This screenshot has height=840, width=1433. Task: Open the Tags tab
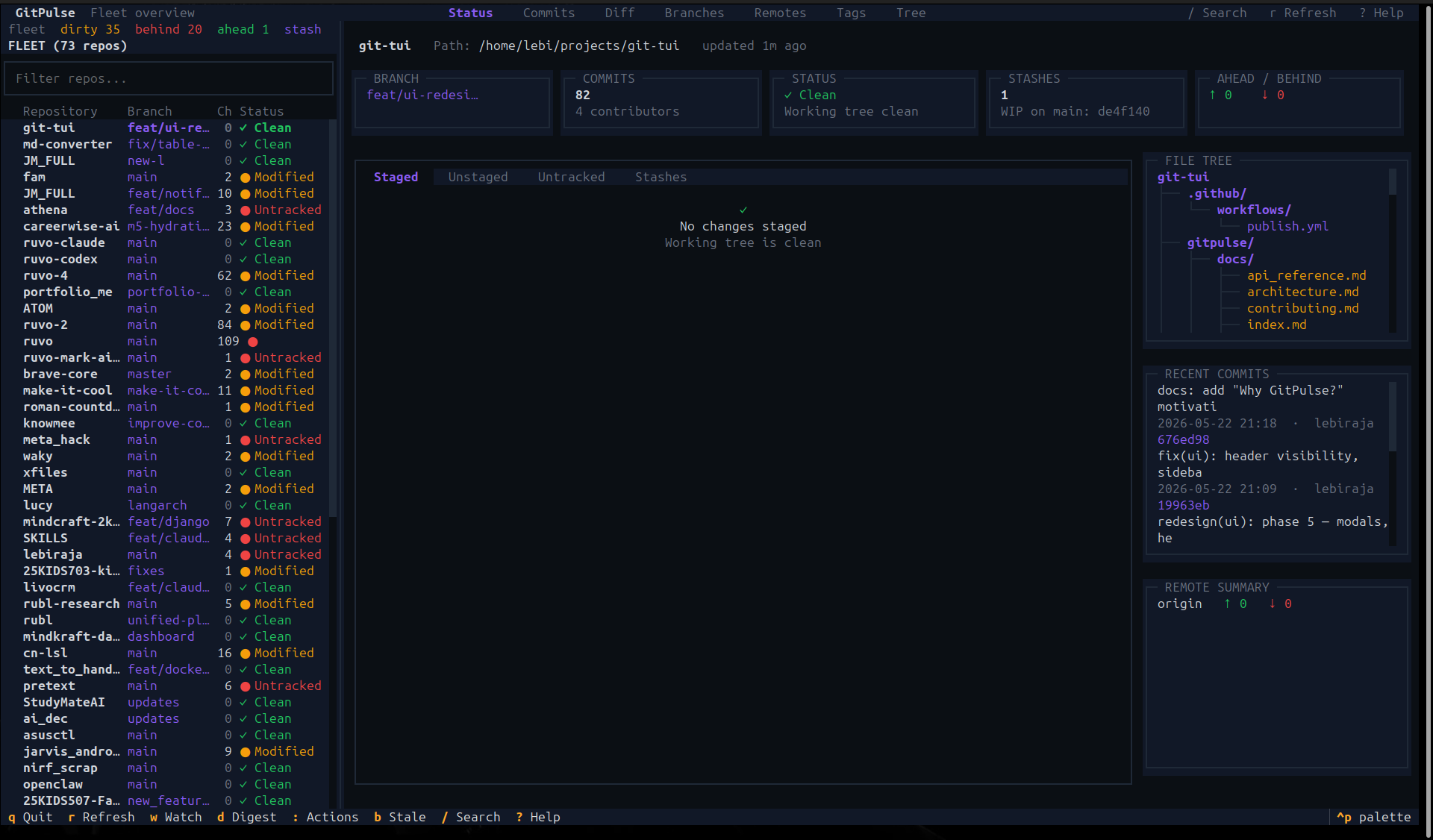click(851, 13)
